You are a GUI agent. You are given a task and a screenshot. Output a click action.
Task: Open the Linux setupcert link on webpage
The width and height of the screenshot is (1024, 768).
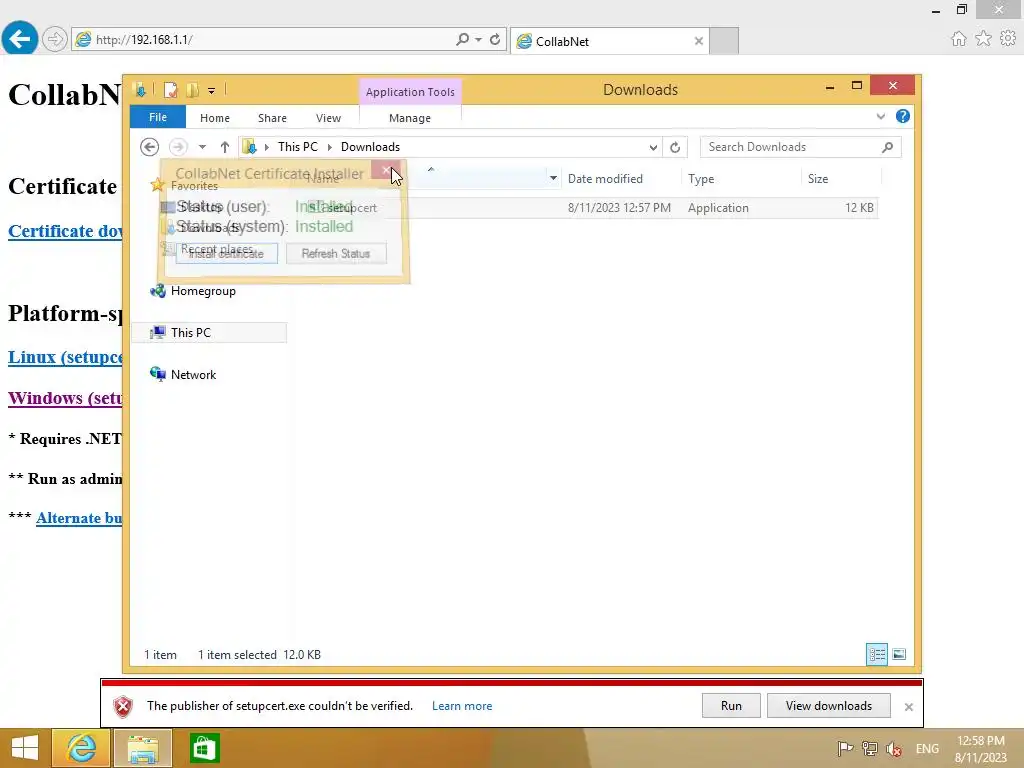(65, 357)
